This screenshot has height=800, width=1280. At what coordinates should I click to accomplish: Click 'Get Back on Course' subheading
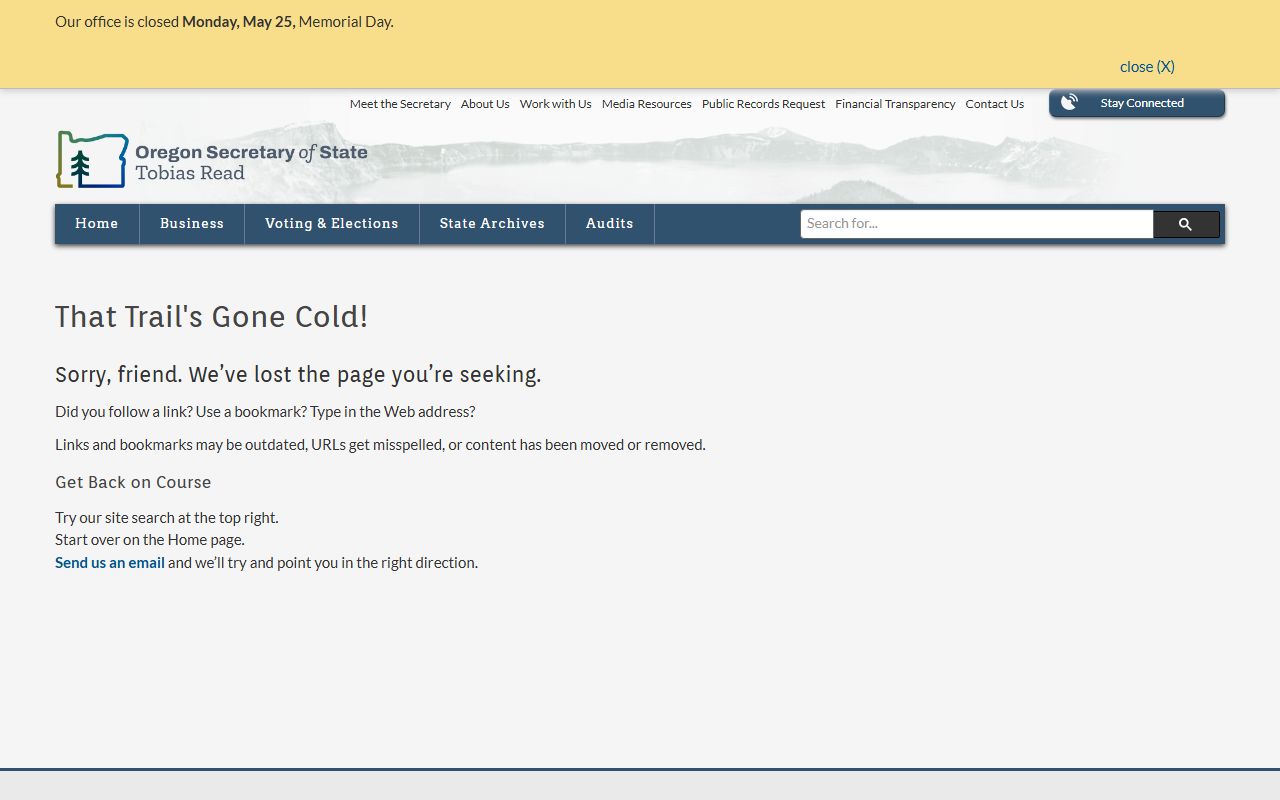tap(133, 482)
